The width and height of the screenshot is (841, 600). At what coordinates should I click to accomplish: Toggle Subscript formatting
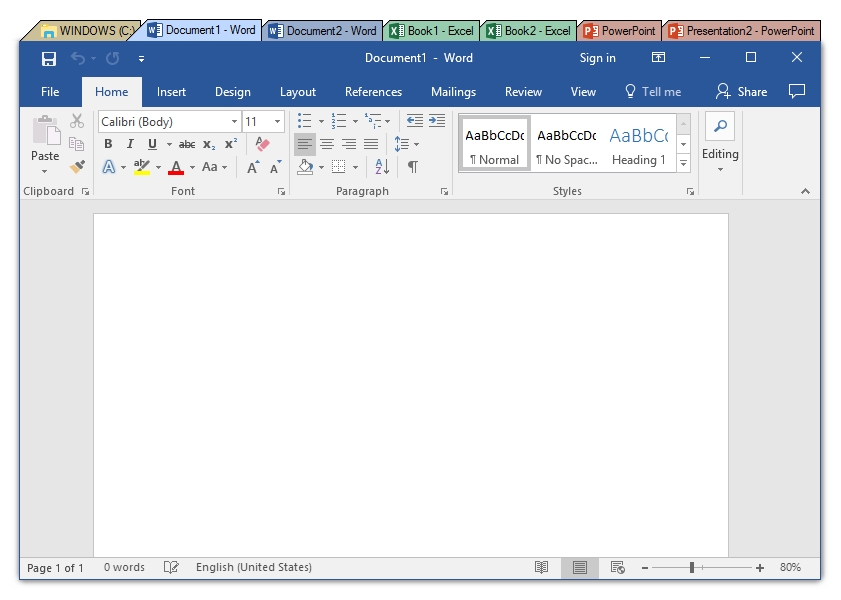pyautogui.click(x=209, y=144)
